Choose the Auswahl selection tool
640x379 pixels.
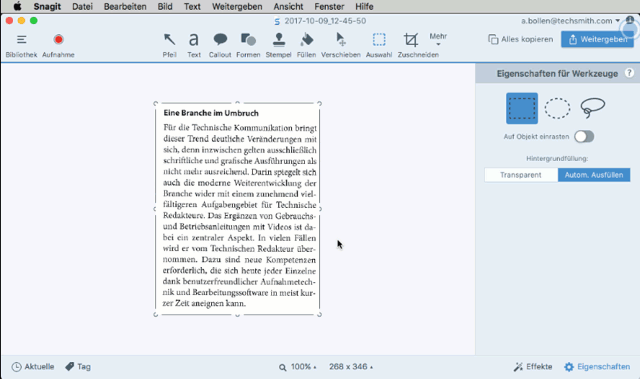point(379,45)
